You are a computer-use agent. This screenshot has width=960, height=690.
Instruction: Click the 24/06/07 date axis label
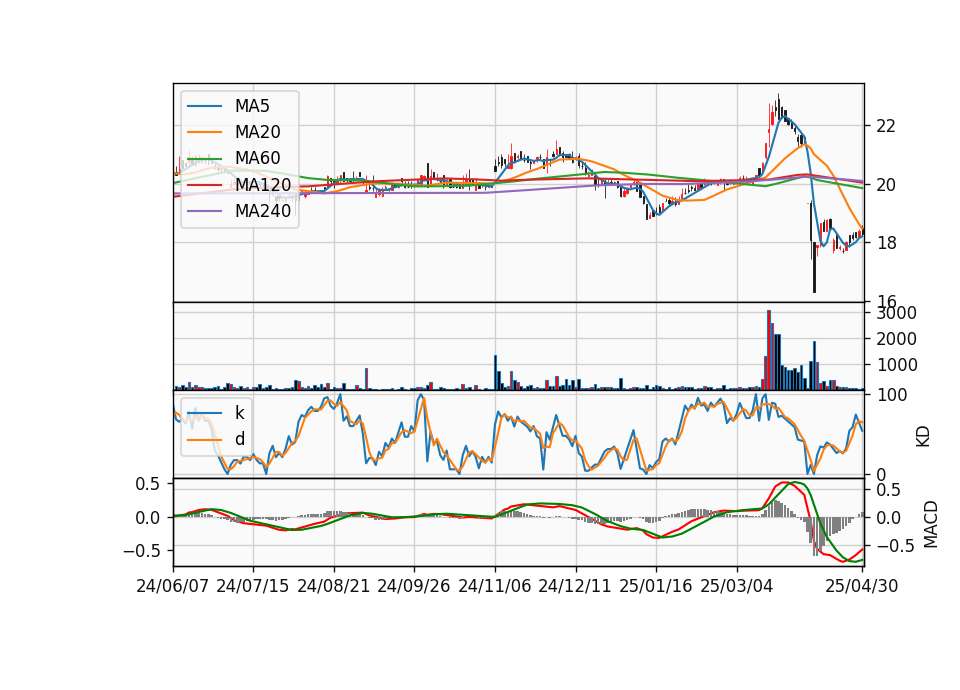click(x=173, y=586)
